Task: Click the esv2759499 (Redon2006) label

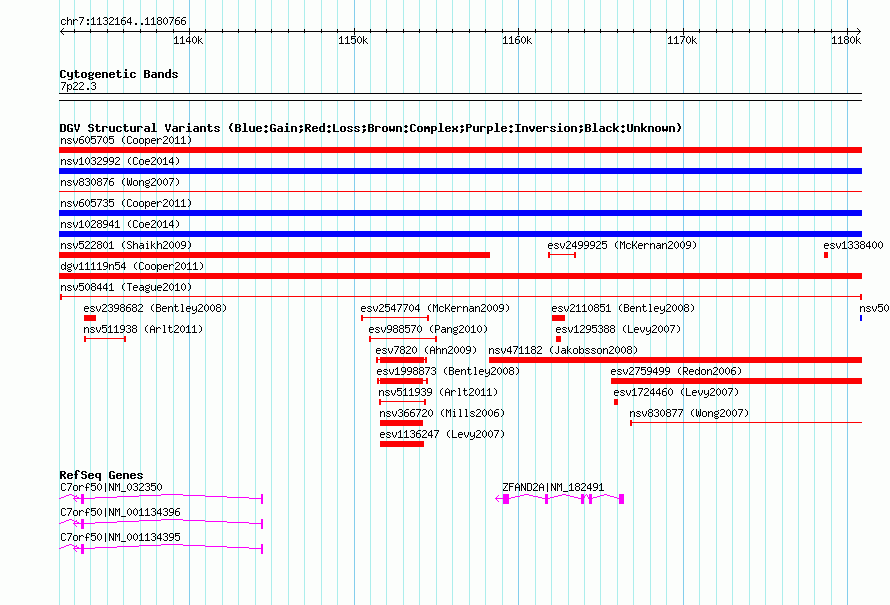Action: coord(676,371)
